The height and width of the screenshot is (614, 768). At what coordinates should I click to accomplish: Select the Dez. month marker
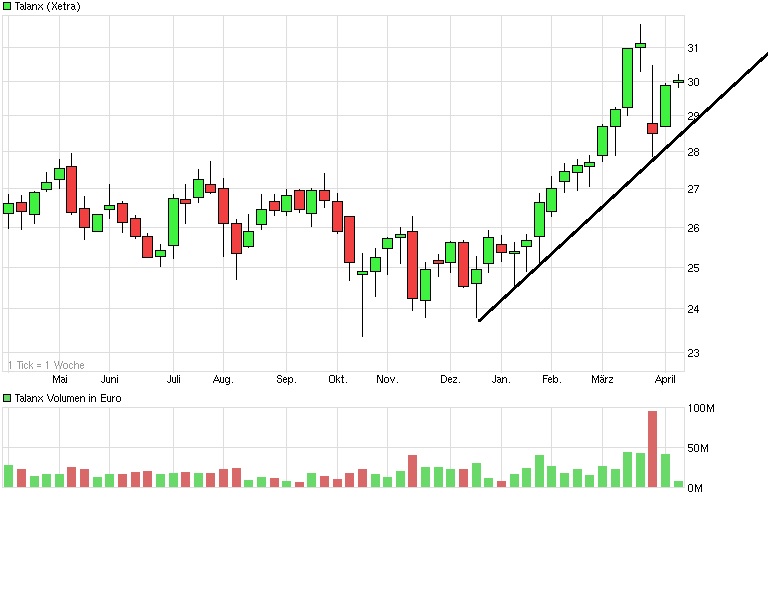click(x=450, y=380)
